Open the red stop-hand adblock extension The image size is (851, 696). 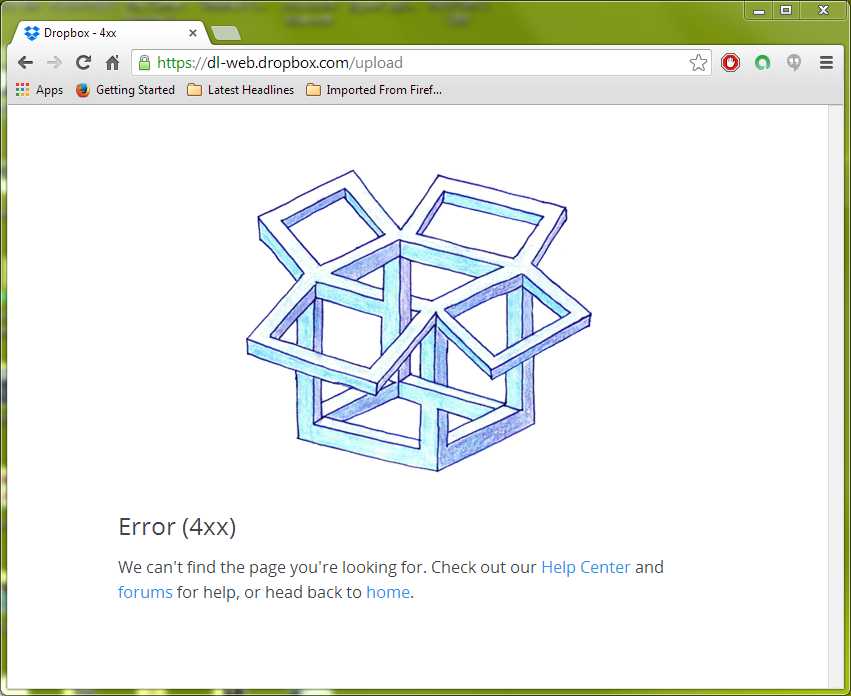(731, 62)
